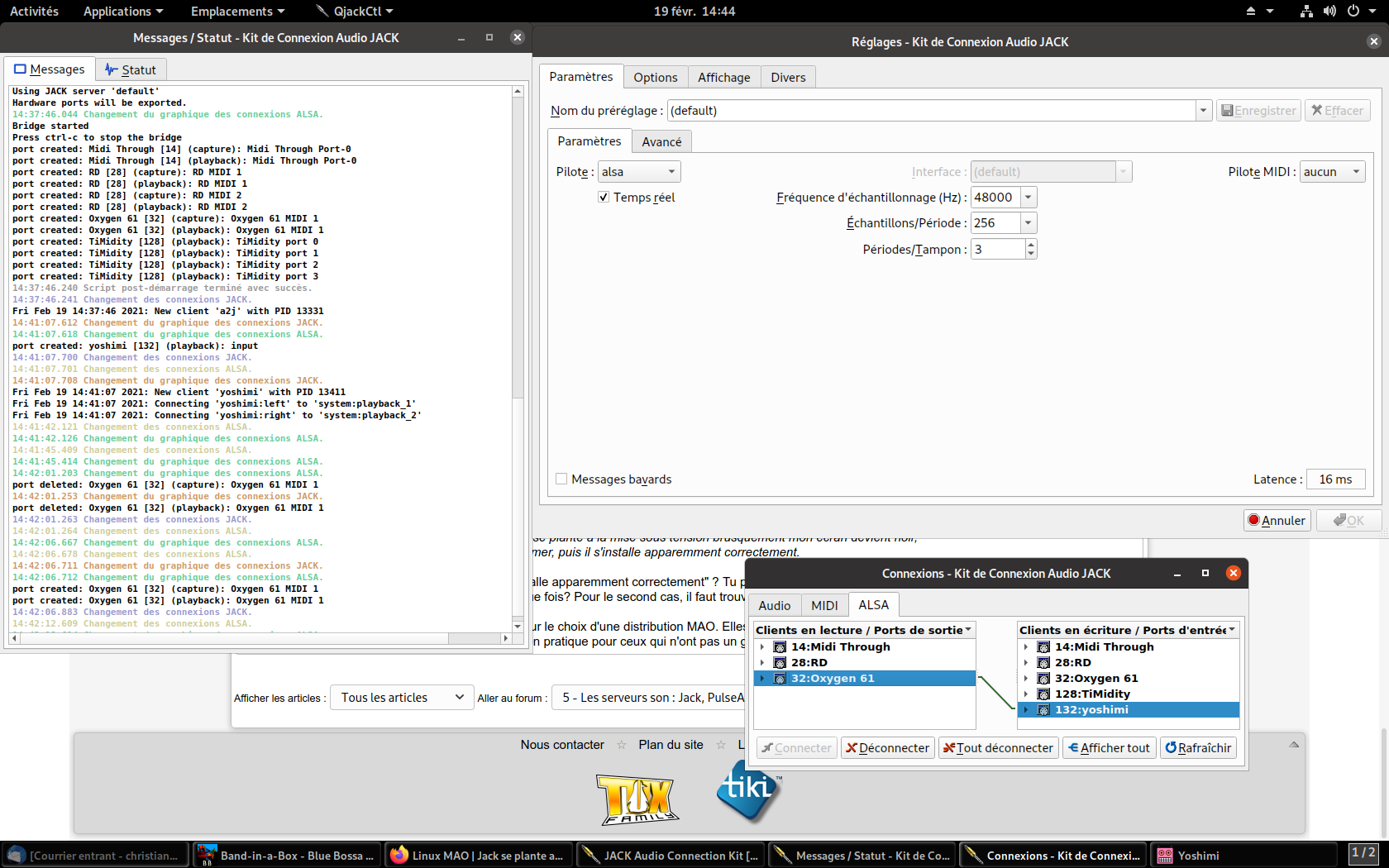Click the Tux Family logo
This screenshot has height=868, width=1389.
(637, 799)
